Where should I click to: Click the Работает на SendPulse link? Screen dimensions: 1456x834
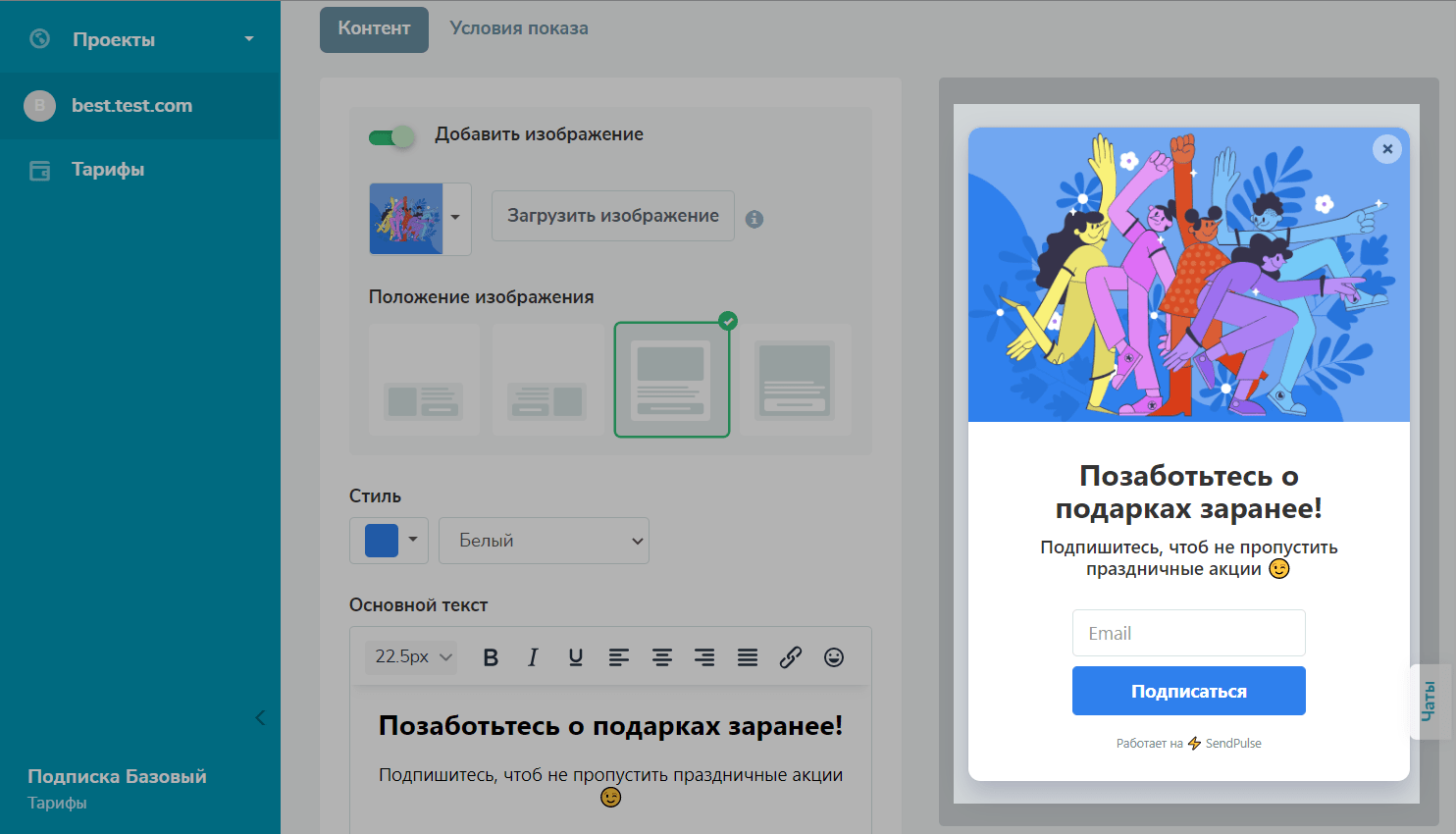click(1189, 744)
